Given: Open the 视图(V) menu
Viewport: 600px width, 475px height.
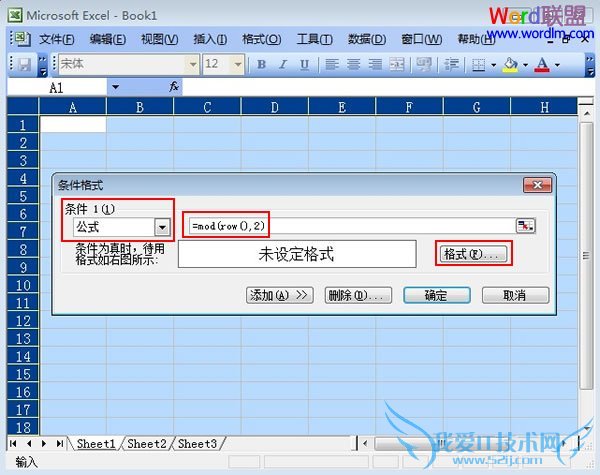Looking at the screenshot, I should (x=160, y=39).
